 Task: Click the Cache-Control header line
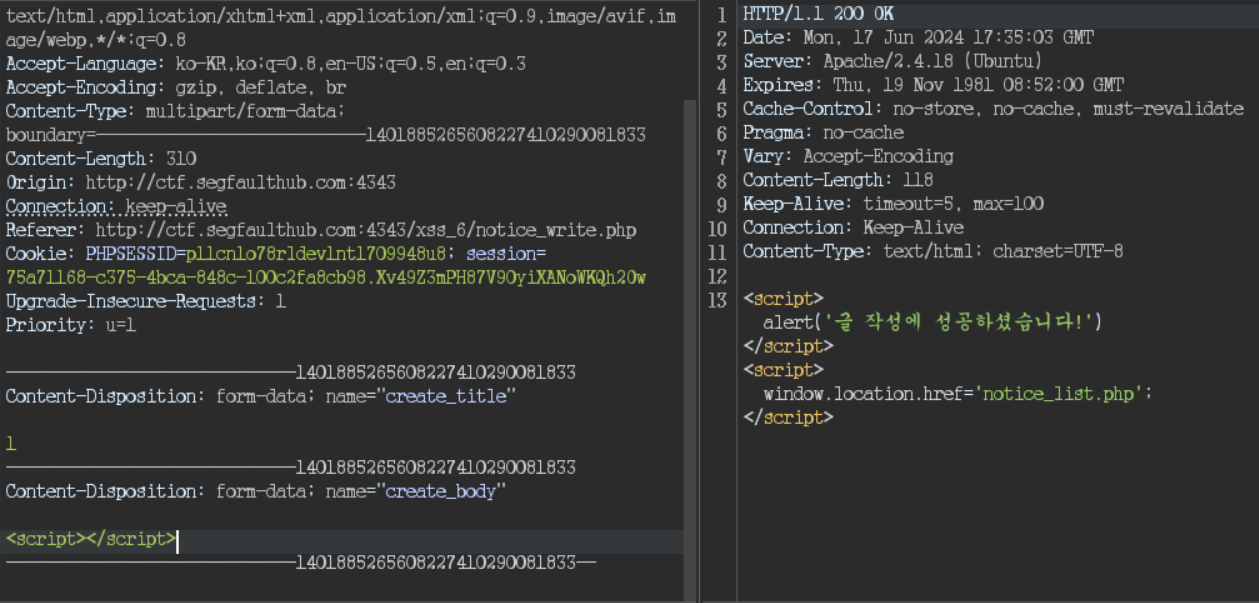(993, 109)
